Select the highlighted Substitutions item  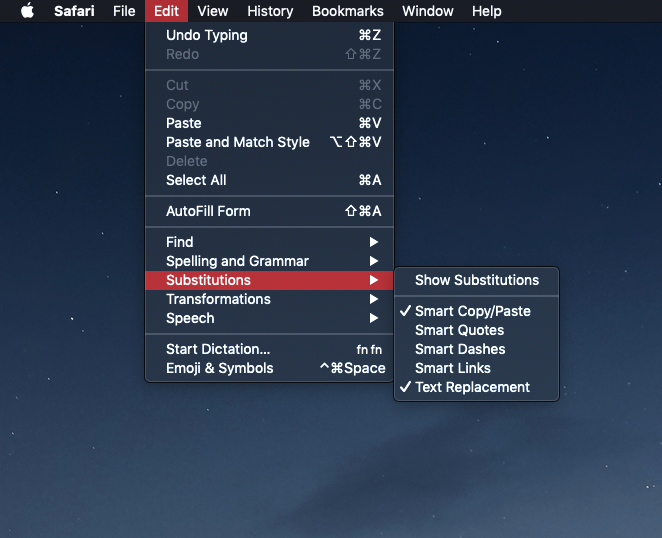coord(269,280)
